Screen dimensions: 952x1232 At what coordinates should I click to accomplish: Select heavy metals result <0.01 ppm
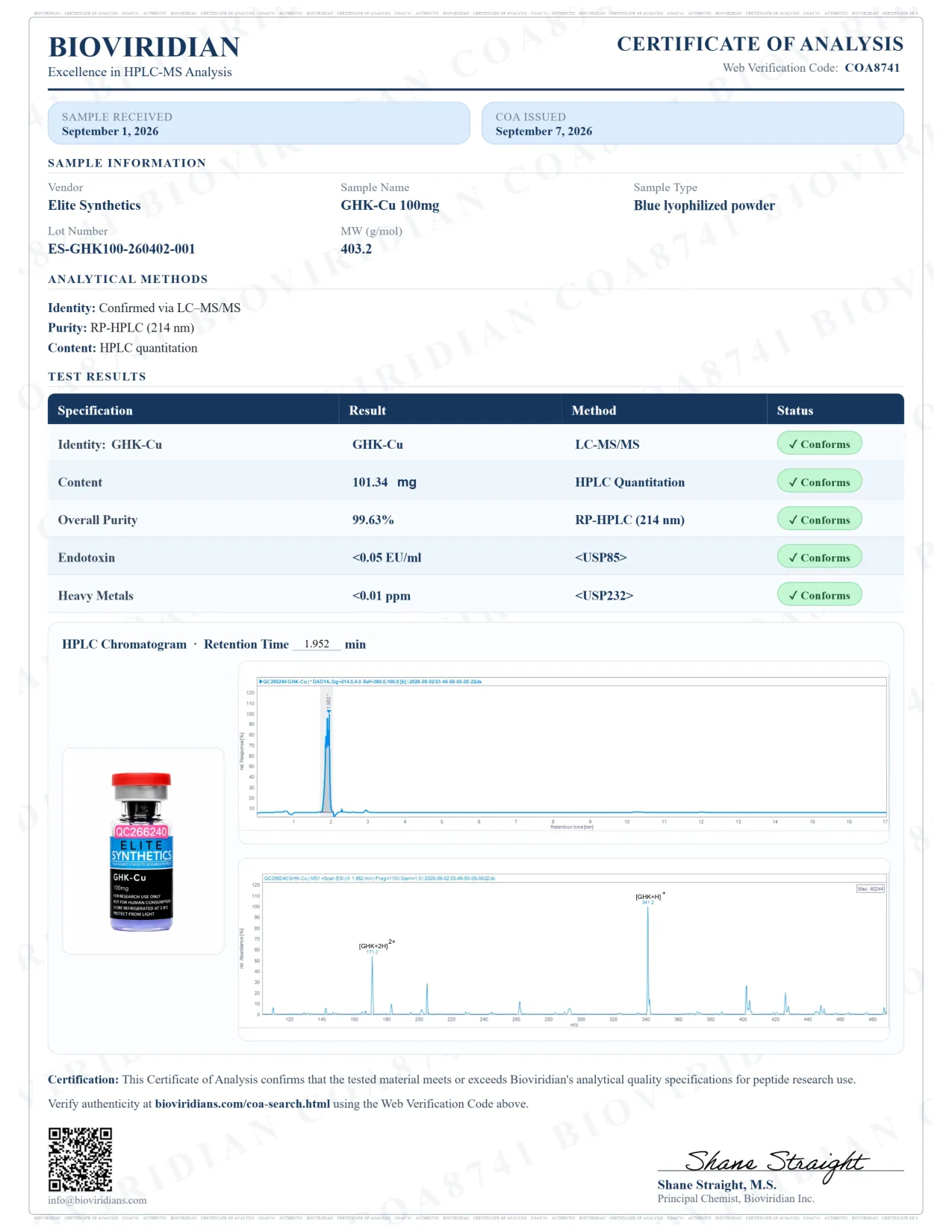tap(381, 596)
